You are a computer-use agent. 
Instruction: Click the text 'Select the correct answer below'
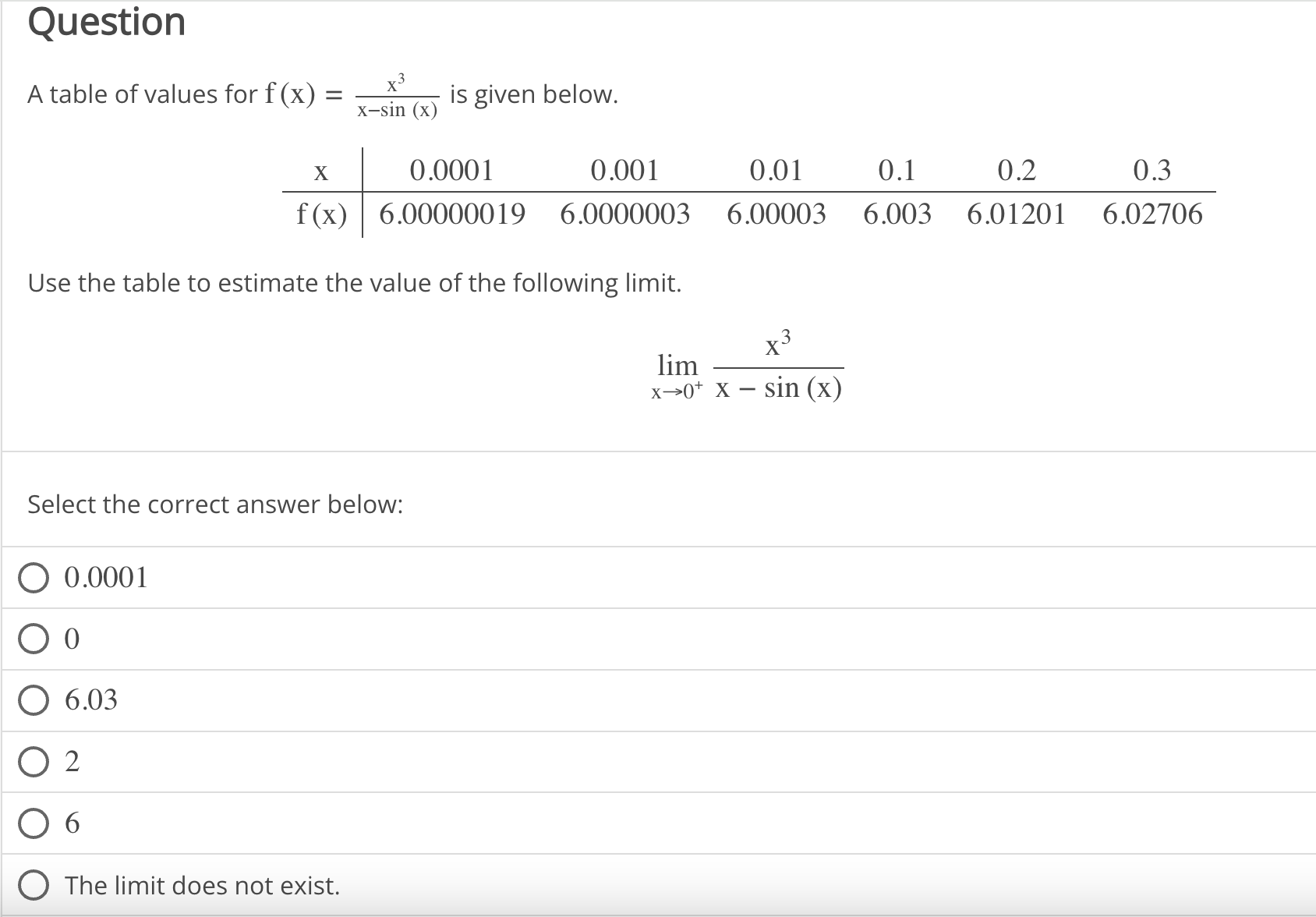(x=215, y=505)
